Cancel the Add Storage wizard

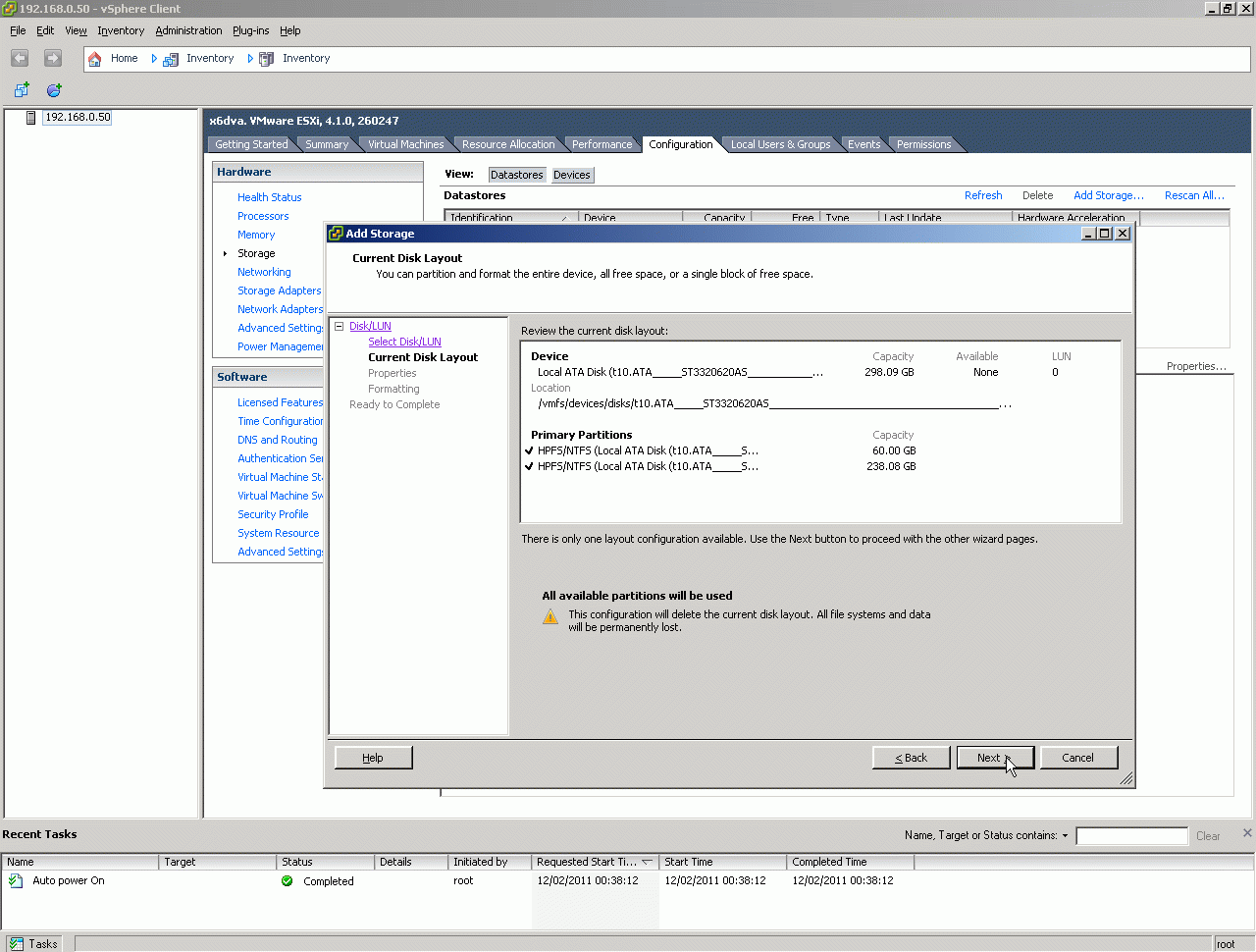pyautogui.click(x=1077, y=758)
